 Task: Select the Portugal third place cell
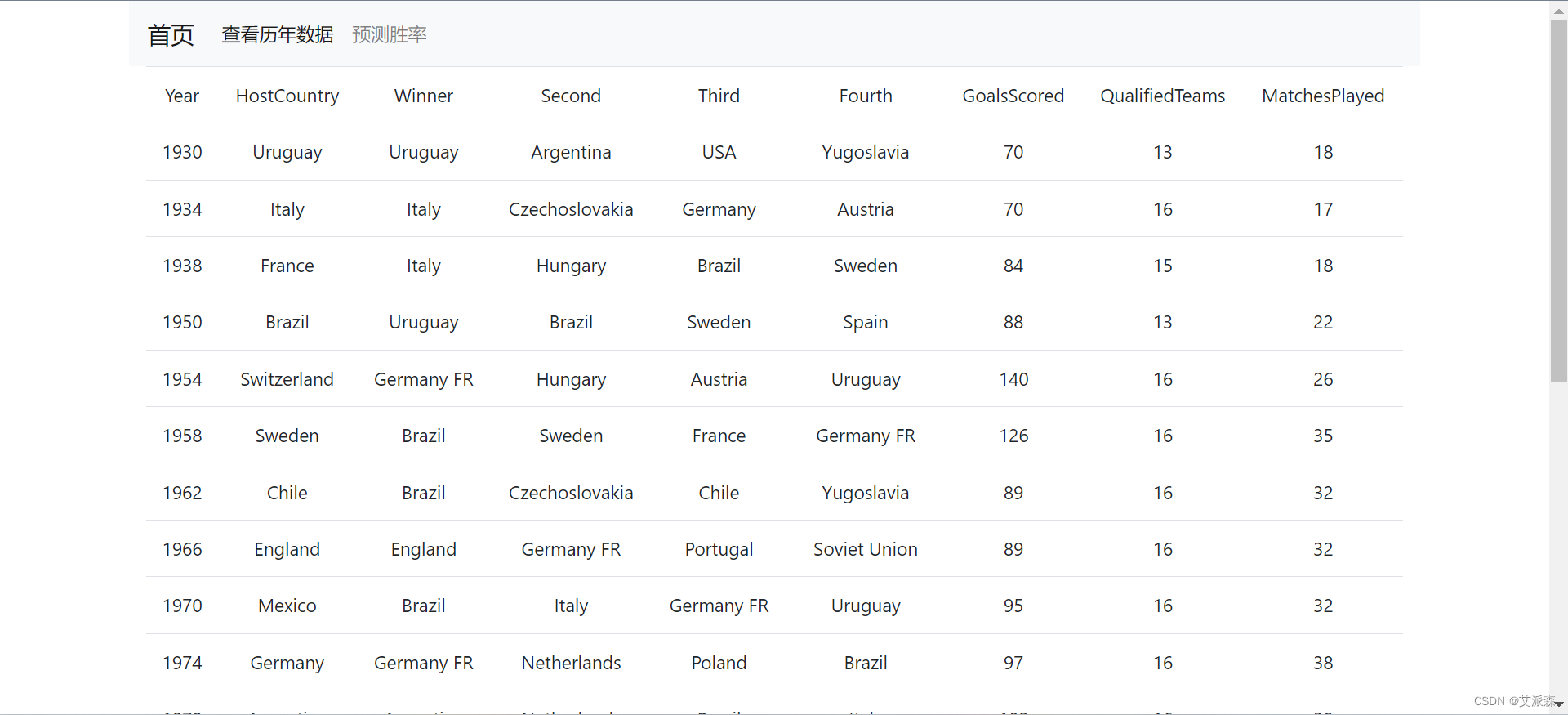pos(719,549)
